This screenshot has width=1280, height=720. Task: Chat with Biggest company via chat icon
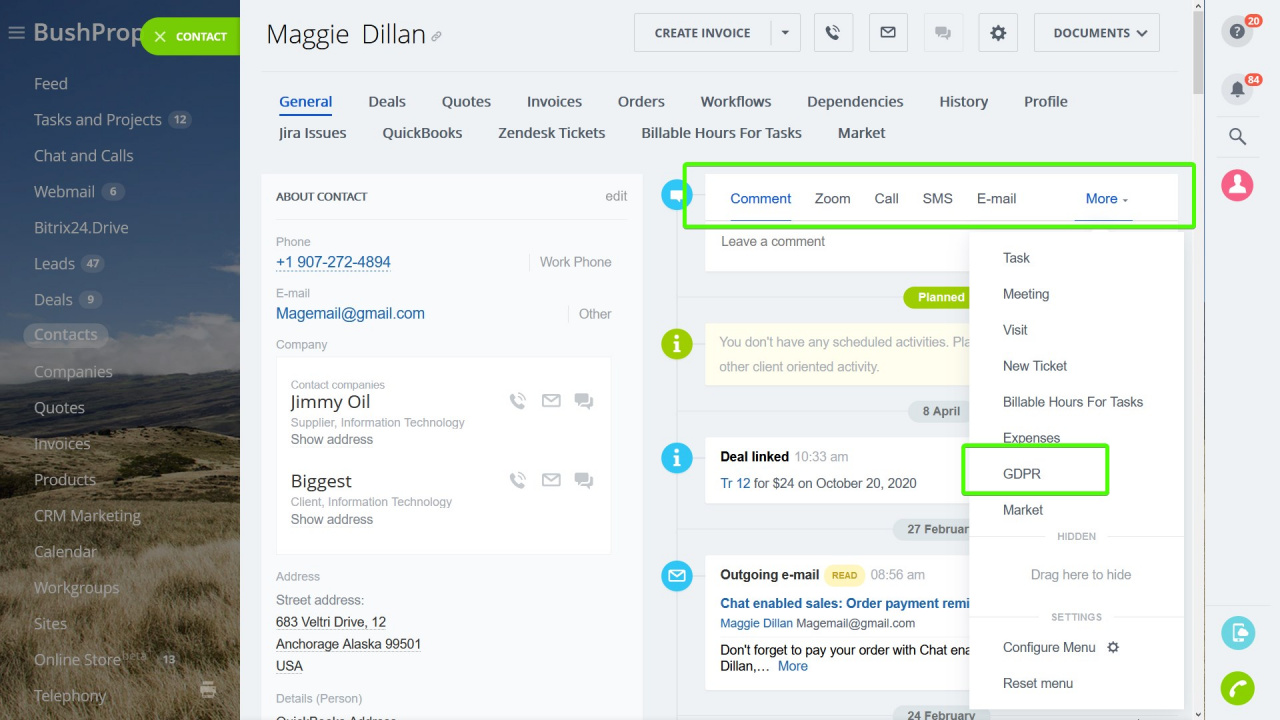click(x=584, y=481)
